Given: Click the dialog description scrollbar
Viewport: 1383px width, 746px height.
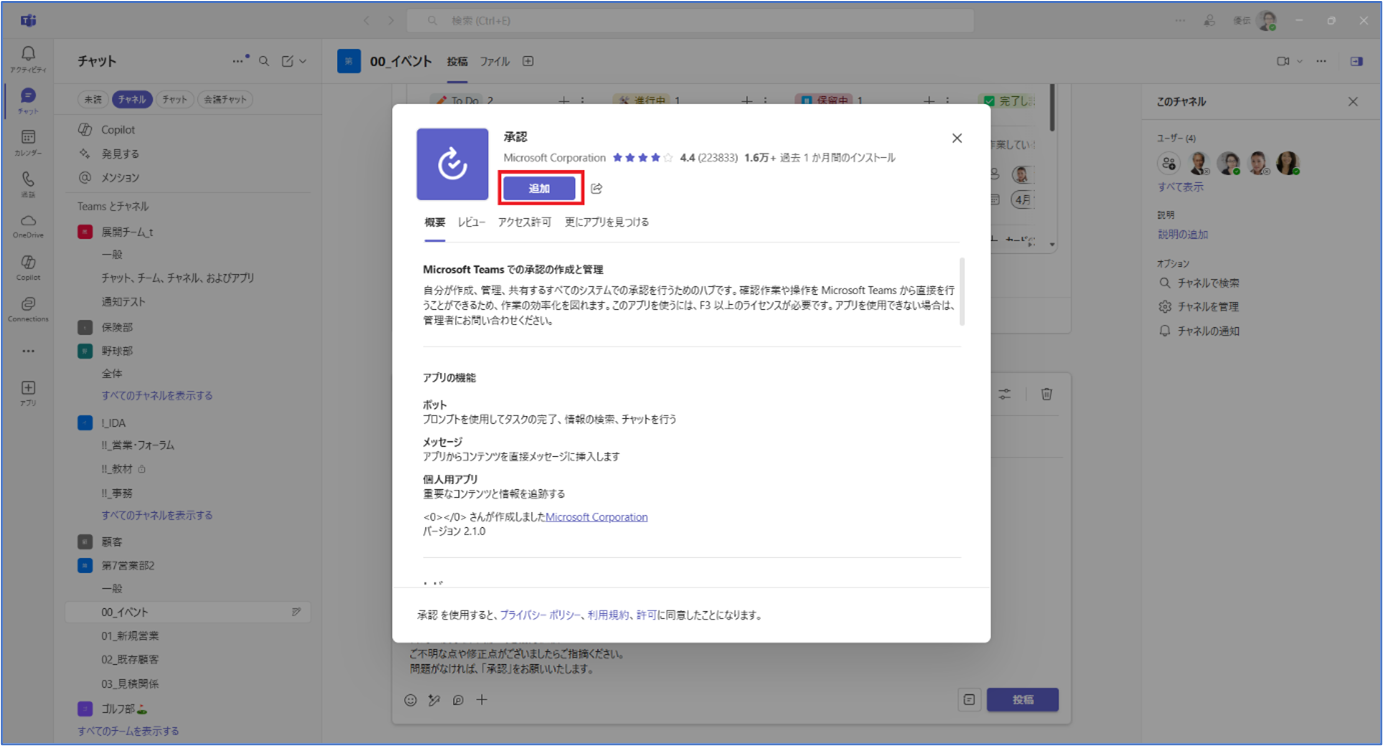Looking at the screenshot, I should tap(962, 292).
